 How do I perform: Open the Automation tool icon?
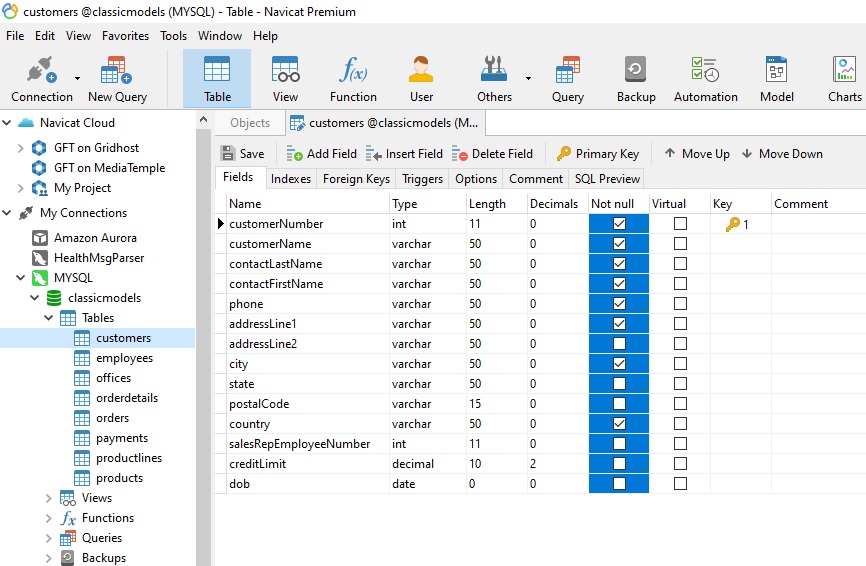pos(705,79)
